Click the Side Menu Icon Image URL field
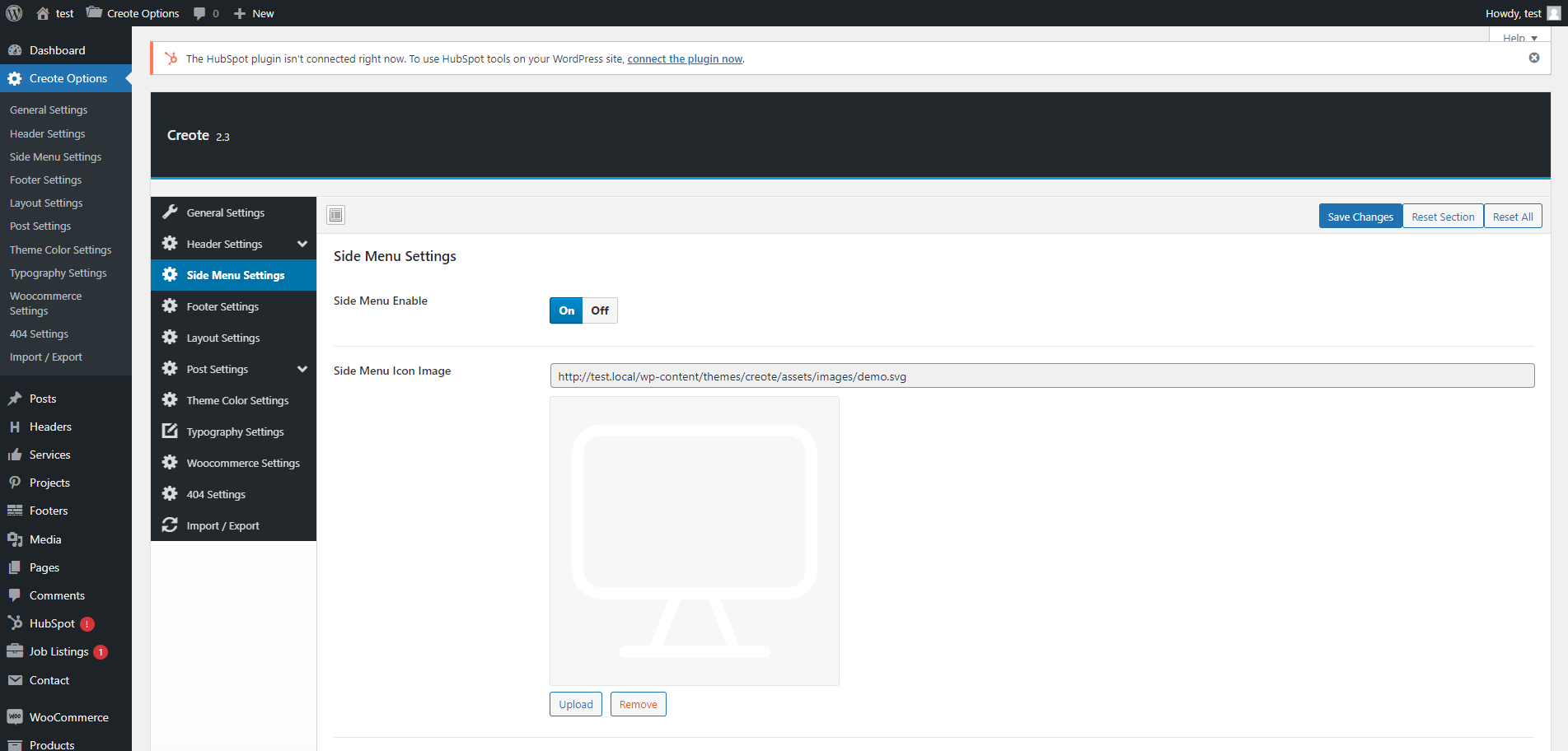The height and width of the screenshot is (751, 1568). (x=1041, y=376)
